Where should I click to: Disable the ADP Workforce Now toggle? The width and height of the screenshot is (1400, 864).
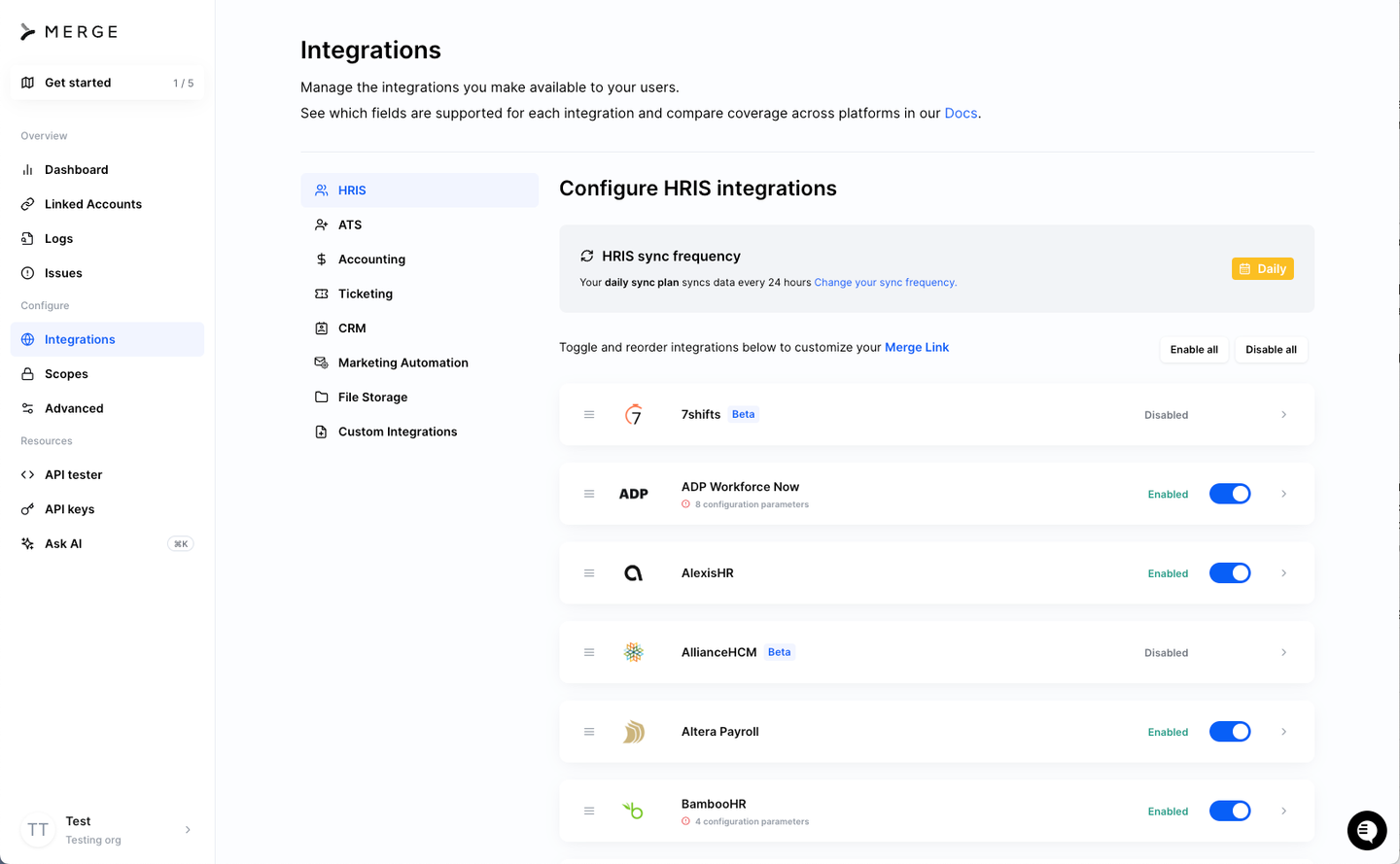pos(1230,494)
